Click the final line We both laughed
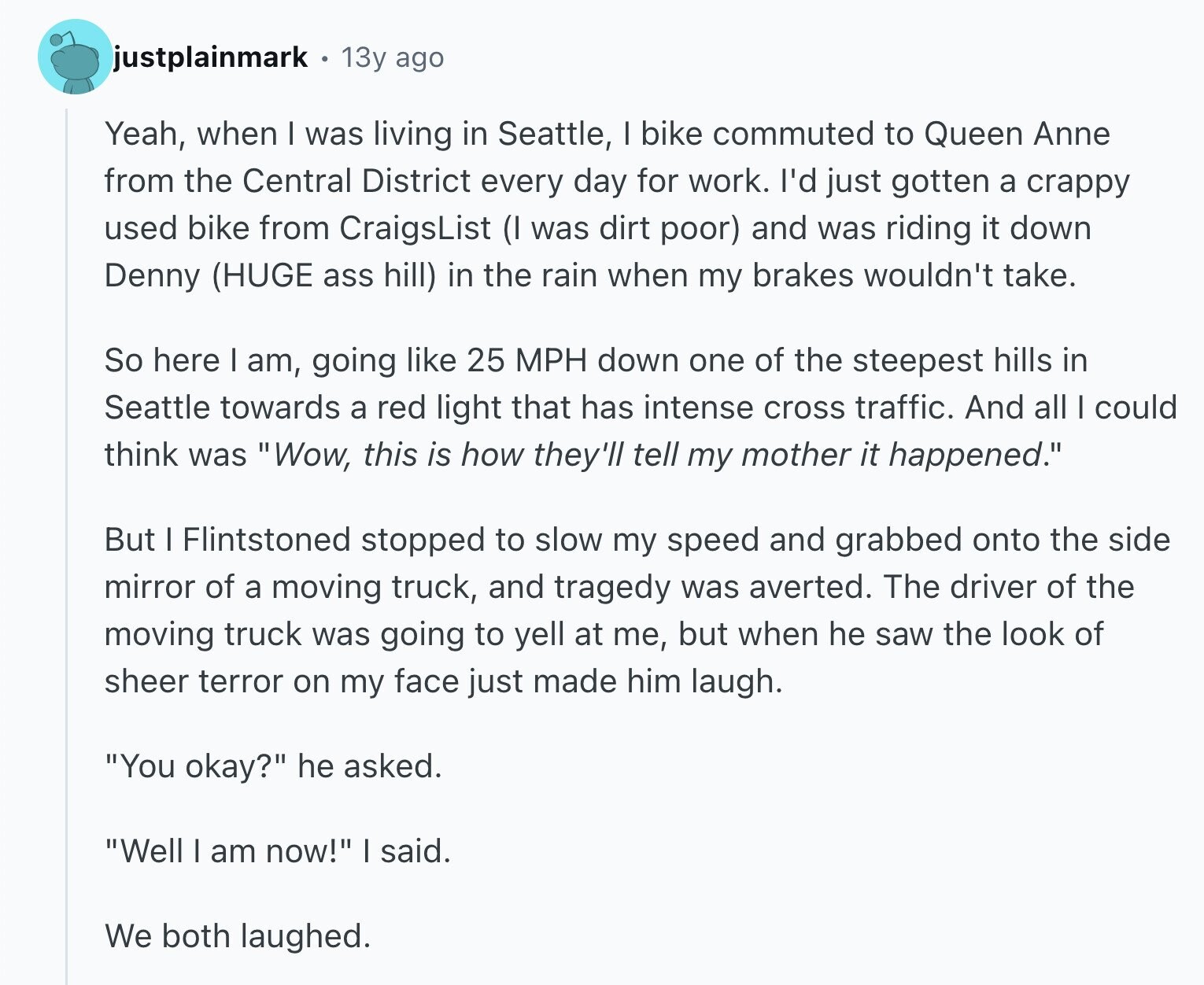 237,936
